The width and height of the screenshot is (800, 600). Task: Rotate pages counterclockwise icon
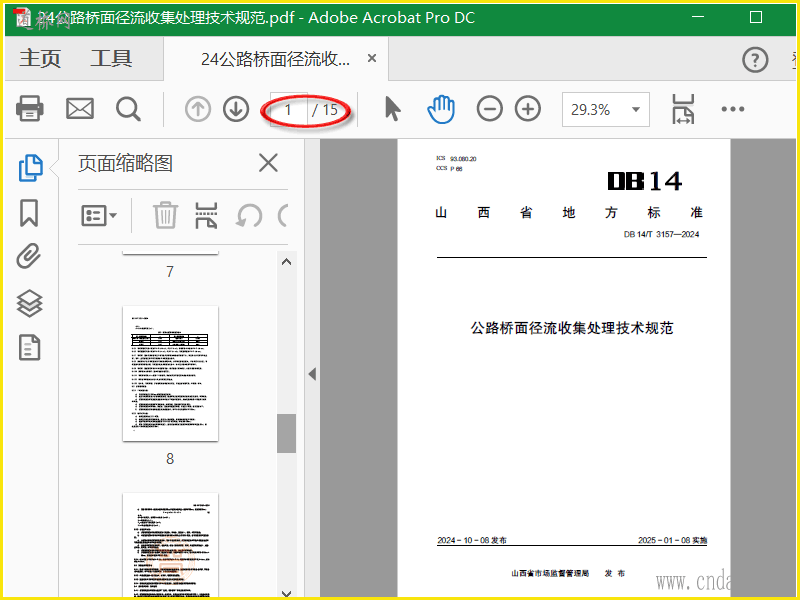point(249,216)
